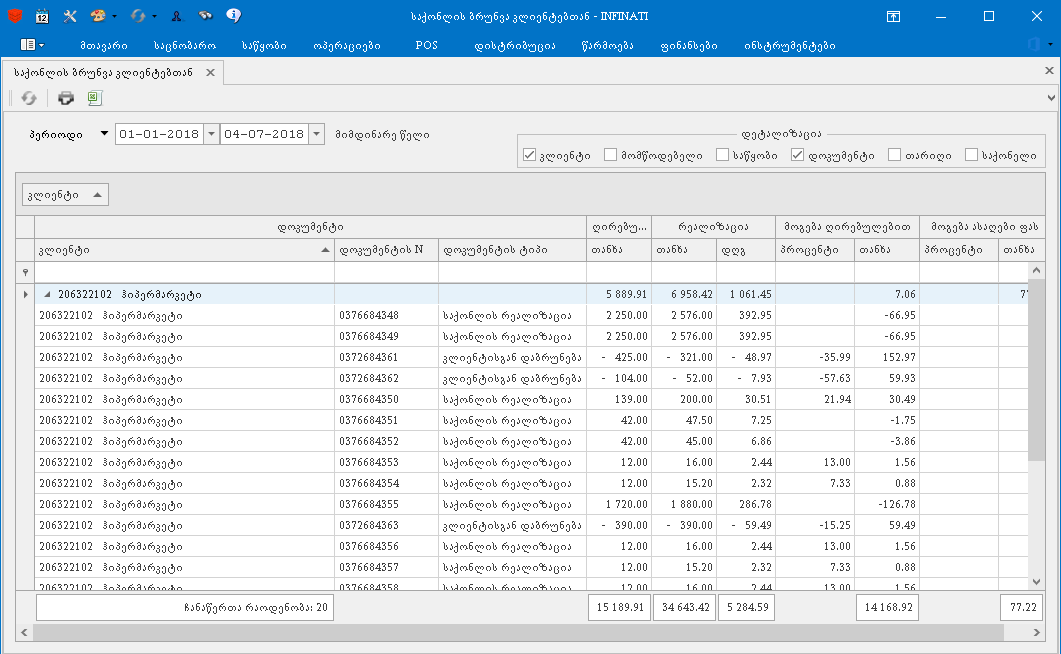The width and height of the screenshot is (1061, 654).
Task: Open the calendar icon in title bar
Action: click(x=42, y=16)
